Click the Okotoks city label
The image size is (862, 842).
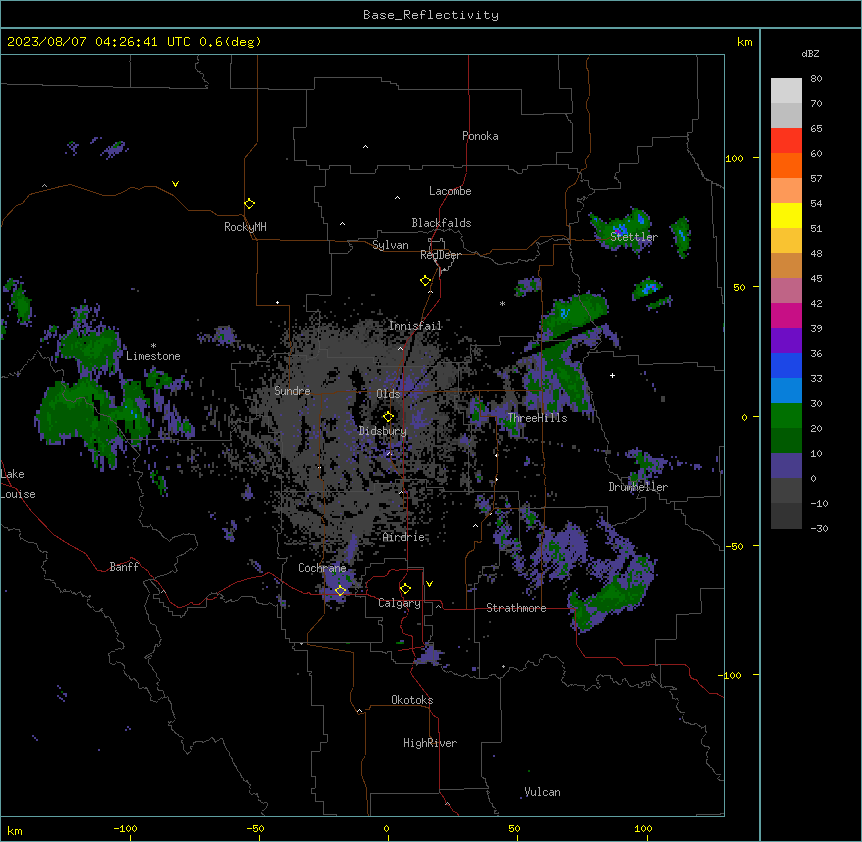[x=412, y=700]
